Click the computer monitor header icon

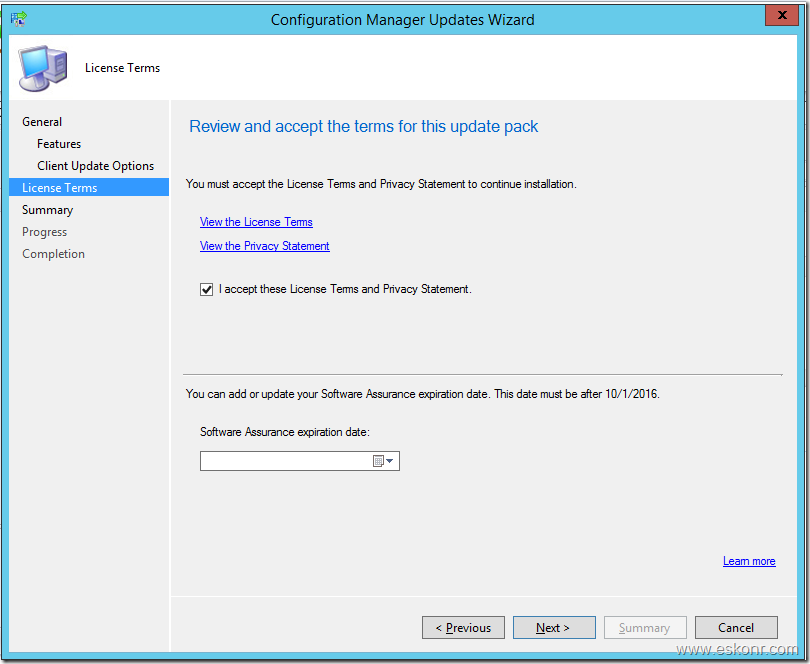click(43, 68)
